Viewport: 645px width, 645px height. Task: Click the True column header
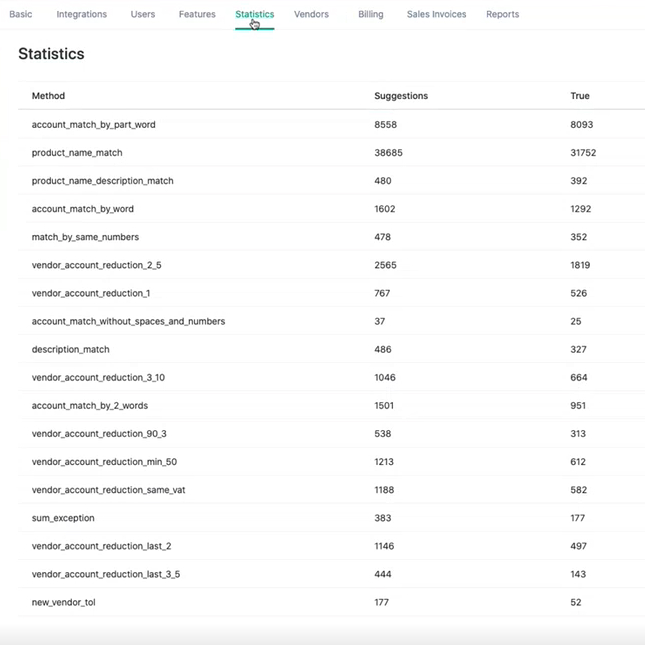580,96
